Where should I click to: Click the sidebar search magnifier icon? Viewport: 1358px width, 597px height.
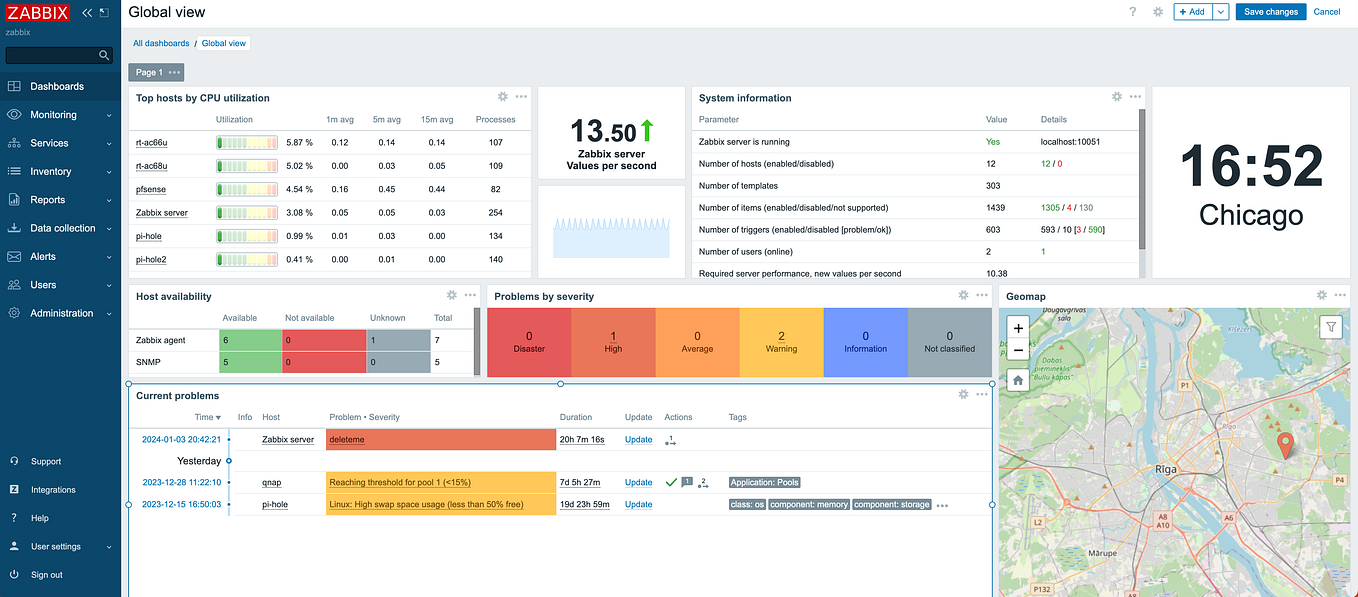coord(104,55)
